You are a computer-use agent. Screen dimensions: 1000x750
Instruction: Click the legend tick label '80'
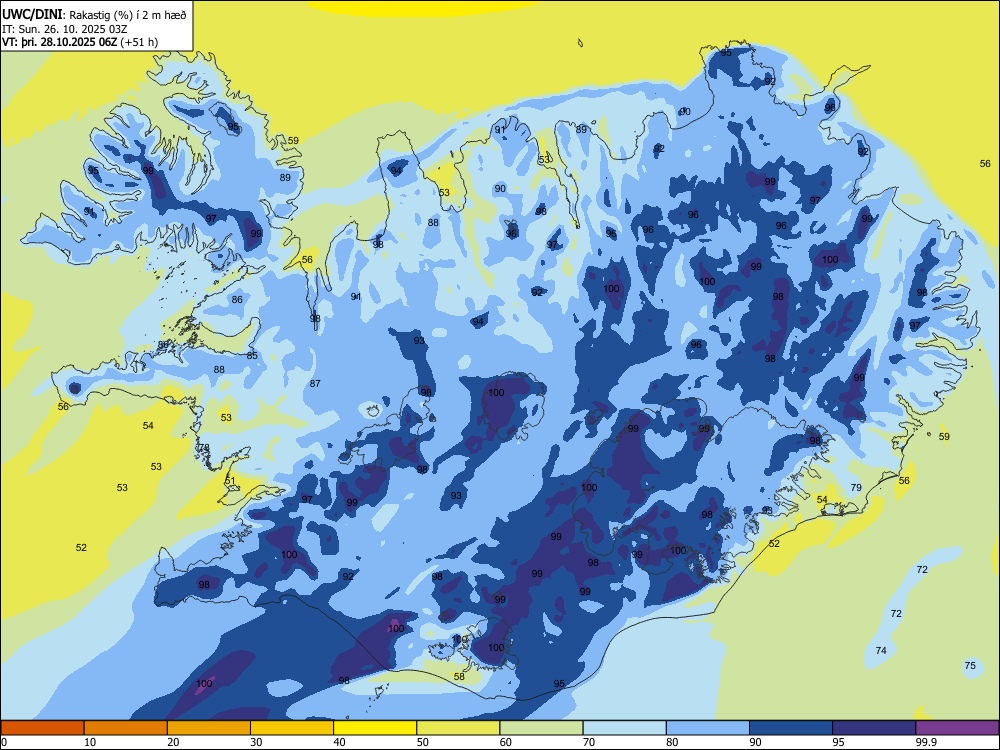tap(672, 742)
